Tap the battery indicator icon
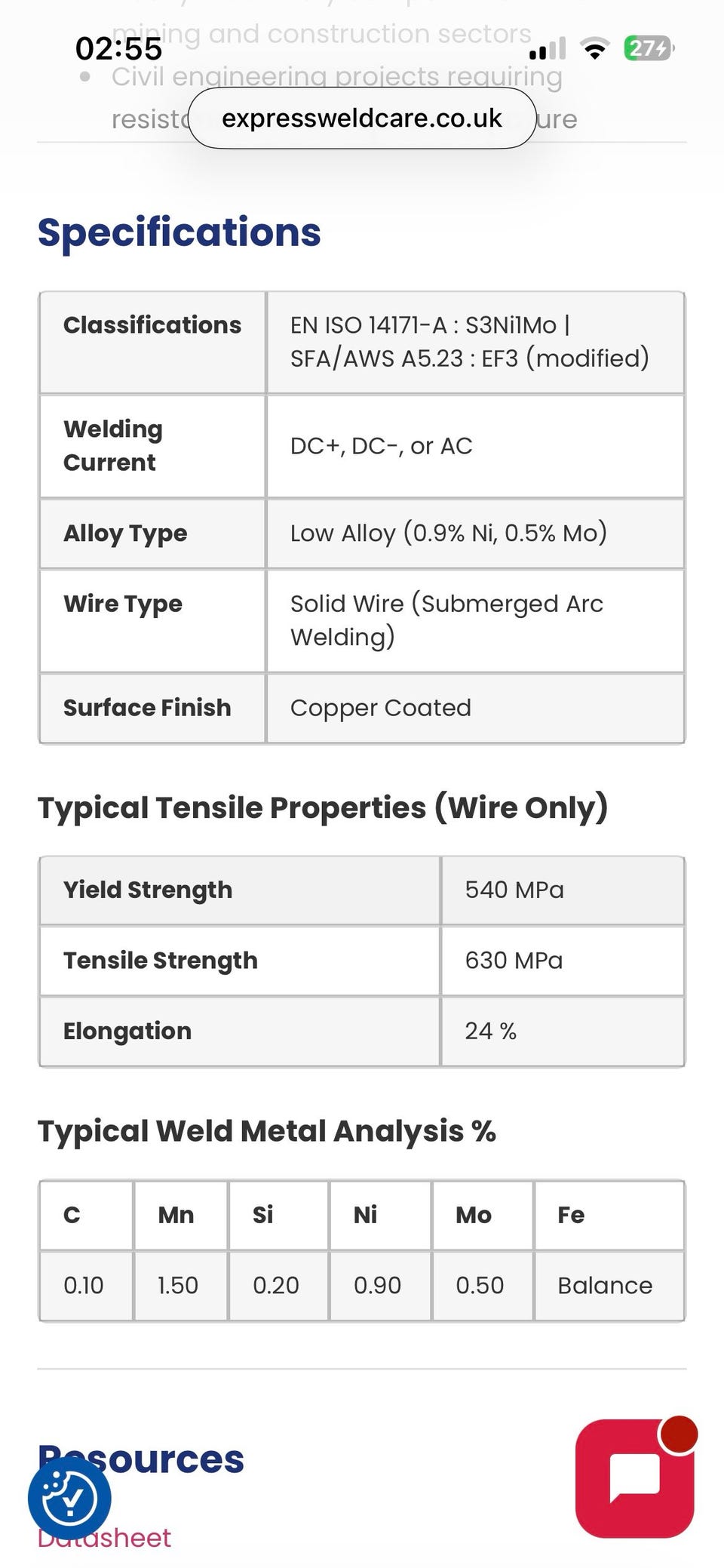Viewport: 724px width, 1568px height. tap(649, 49)
